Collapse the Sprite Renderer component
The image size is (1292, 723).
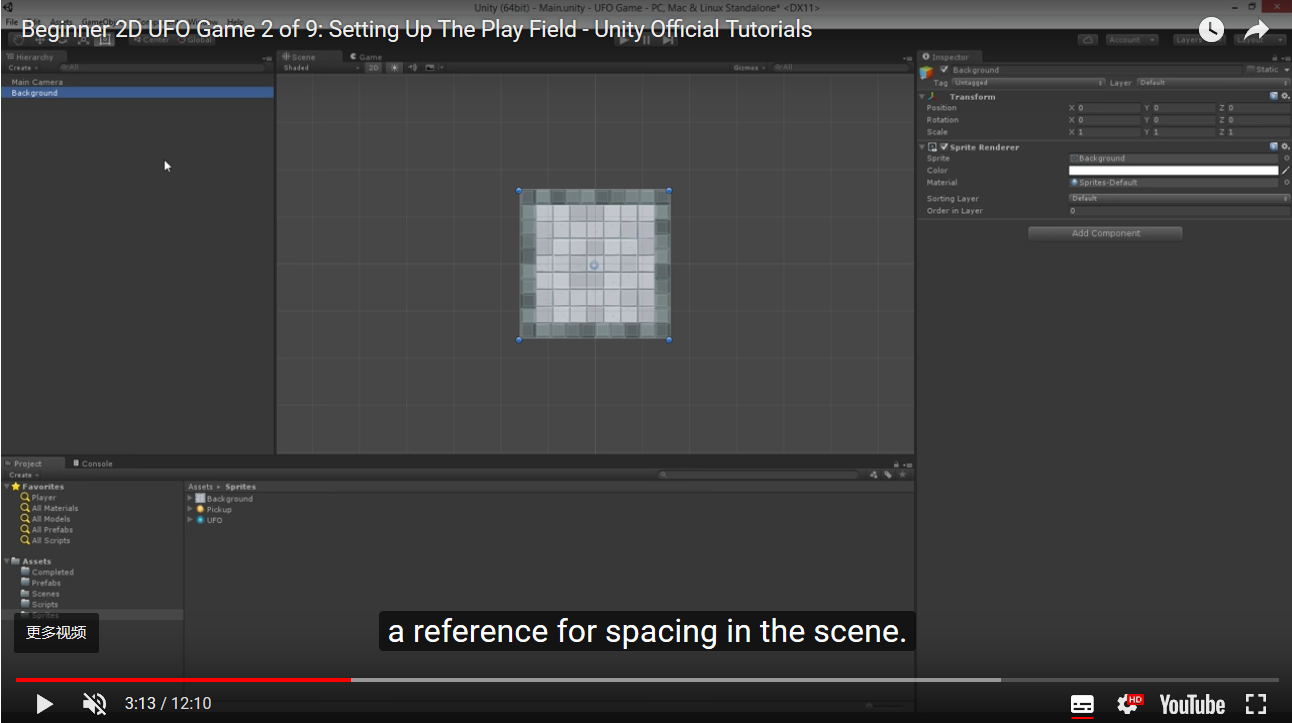[x=922, y=147]
